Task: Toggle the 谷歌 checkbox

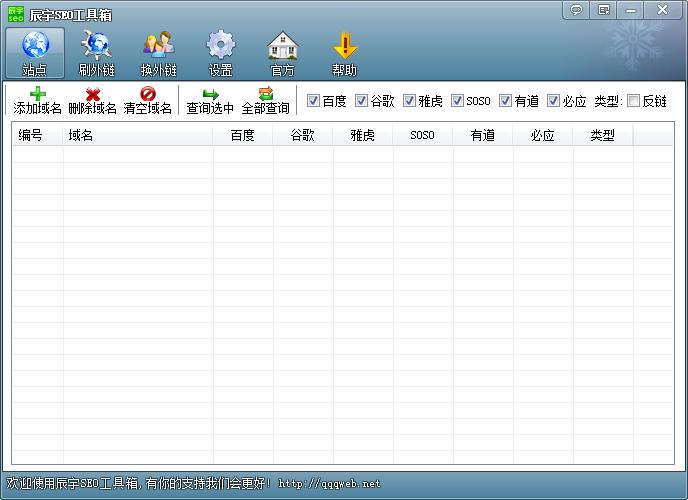Action: coord(362,101)
